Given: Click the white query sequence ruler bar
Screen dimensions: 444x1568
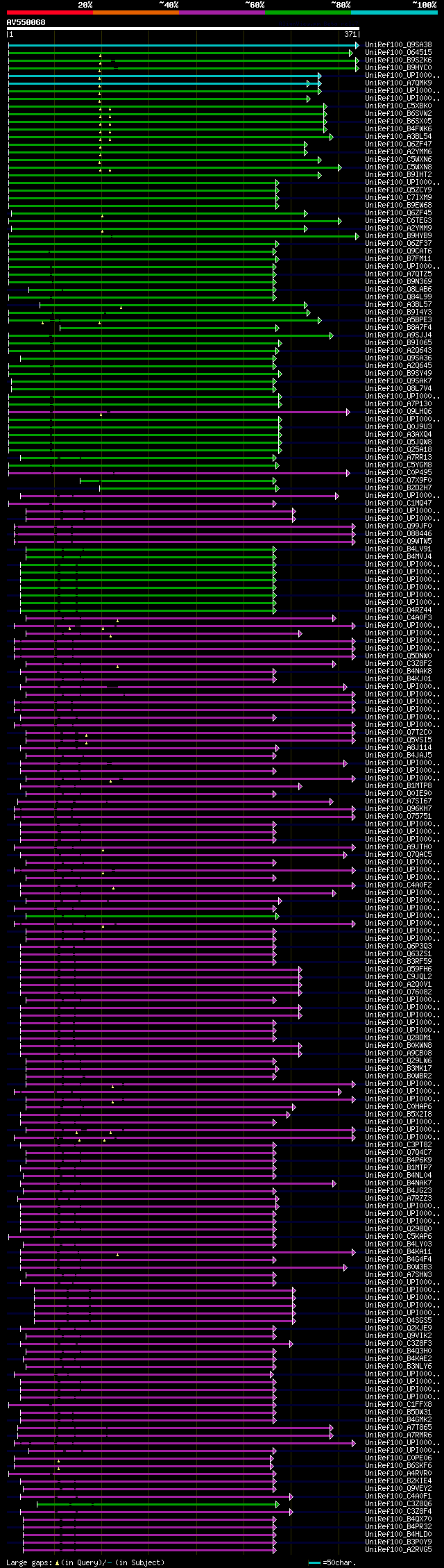Looking at the screenshot, I should pyautogui.click(x=183, y=29).
